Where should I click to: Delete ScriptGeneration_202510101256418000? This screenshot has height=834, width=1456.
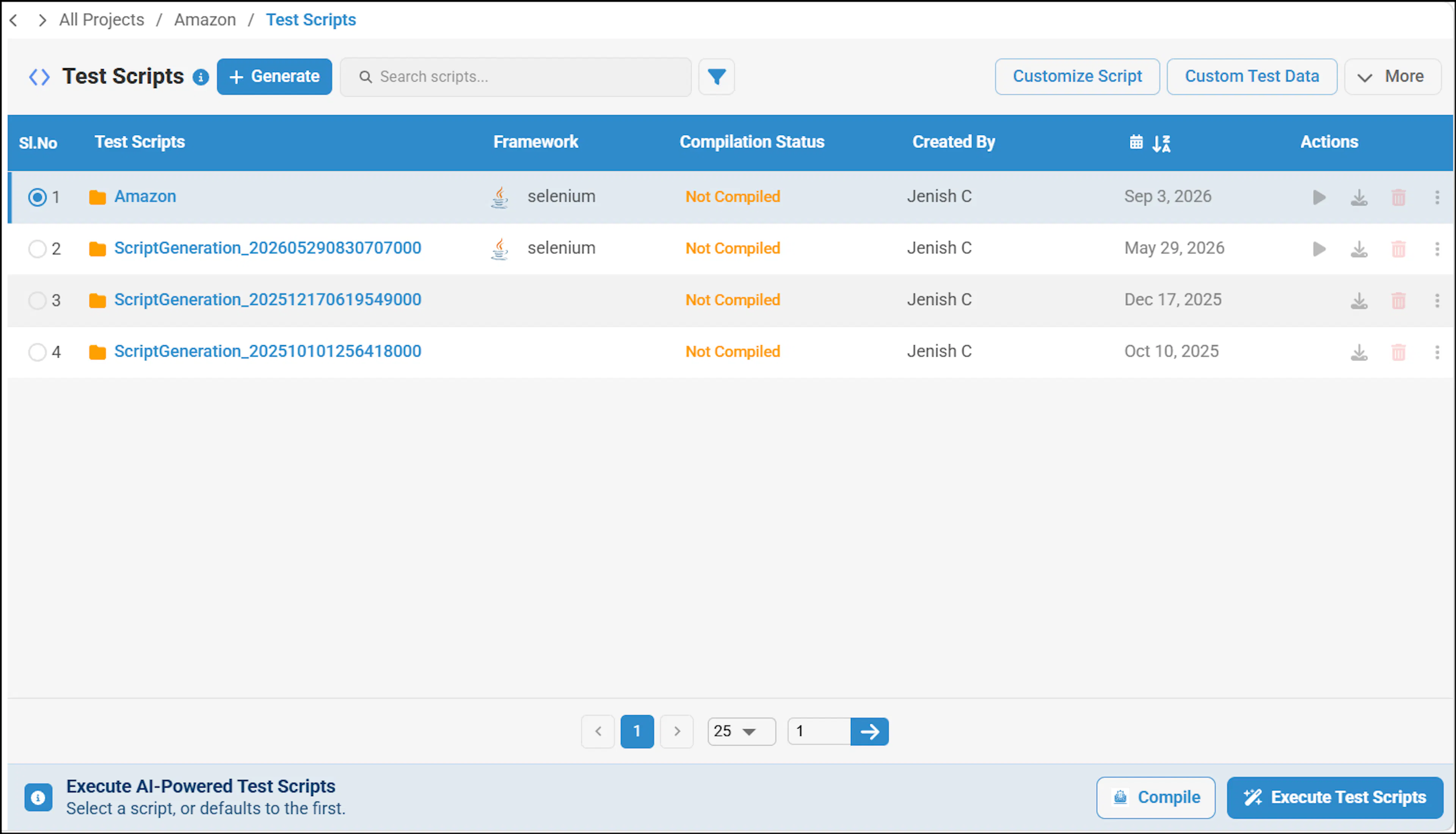point(1398,352)
